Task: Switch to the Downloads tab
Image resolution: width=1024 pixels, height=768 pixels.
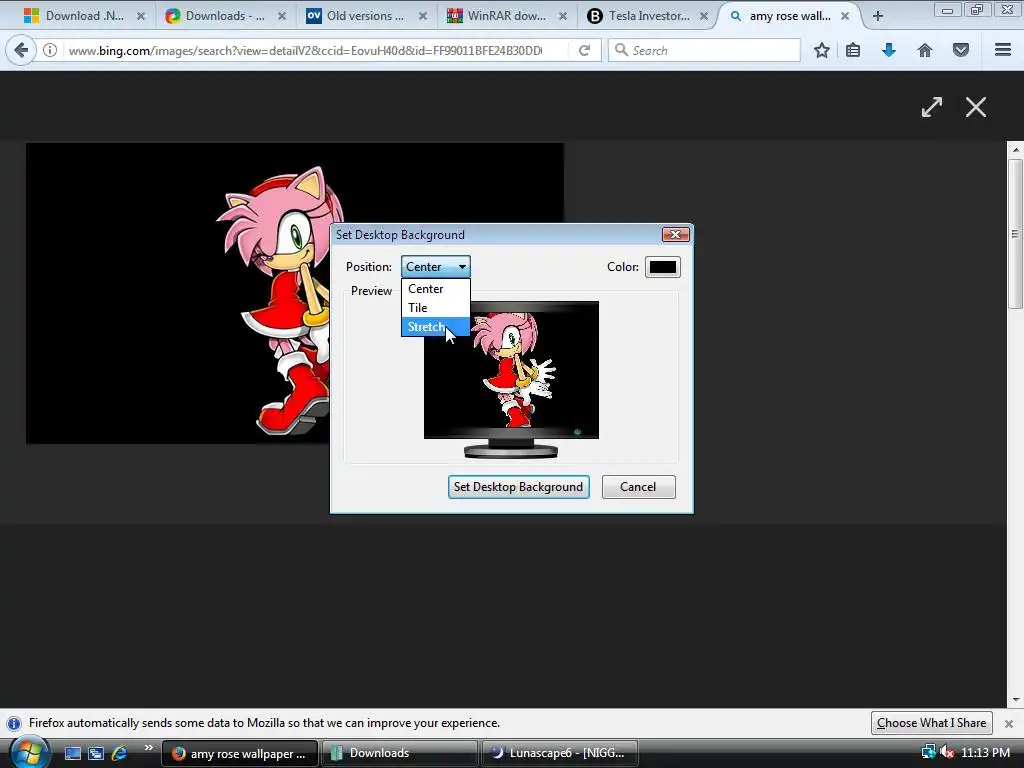Action: click(x=225, y=16)
